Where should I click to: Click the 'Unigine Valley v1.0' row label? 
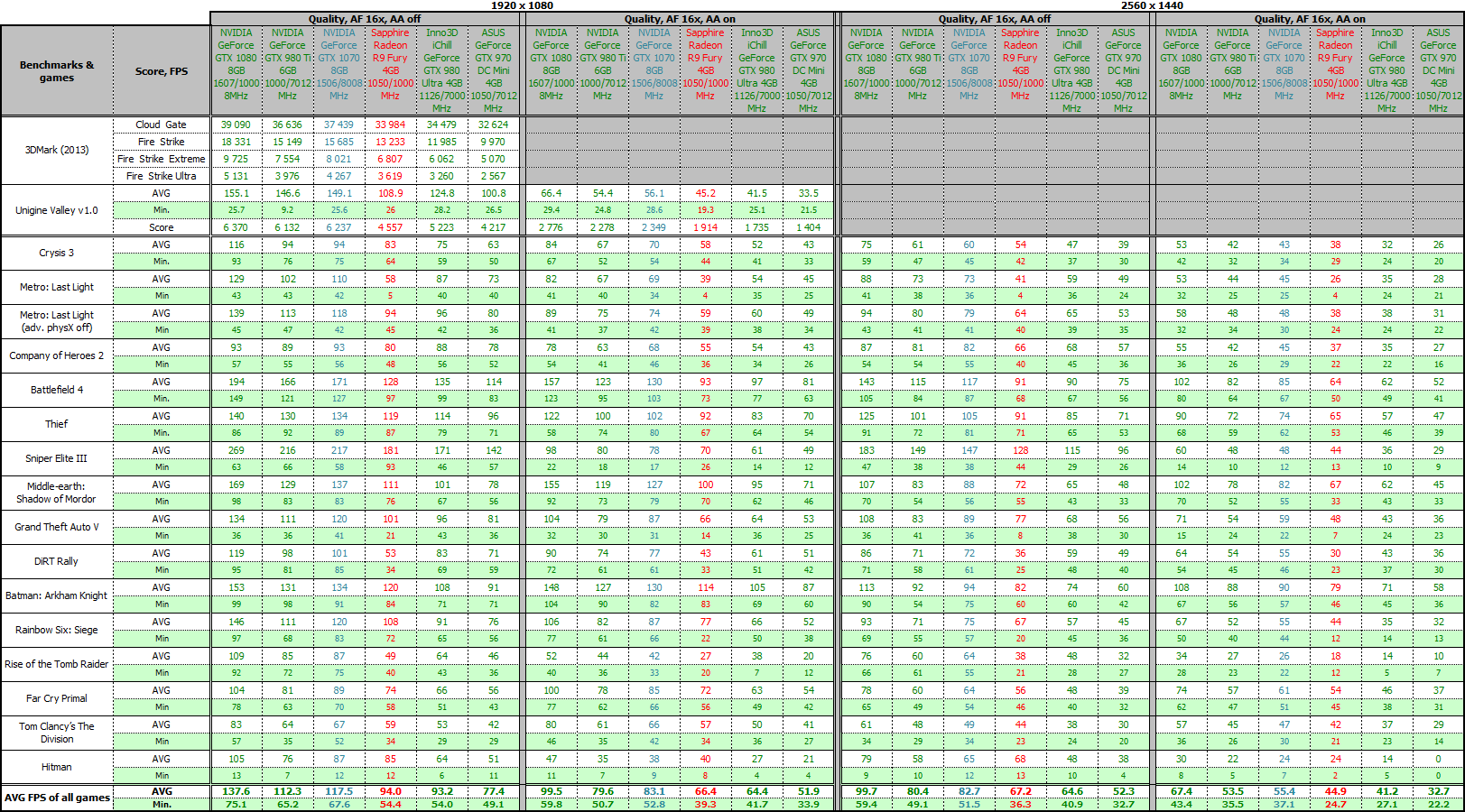57,210
